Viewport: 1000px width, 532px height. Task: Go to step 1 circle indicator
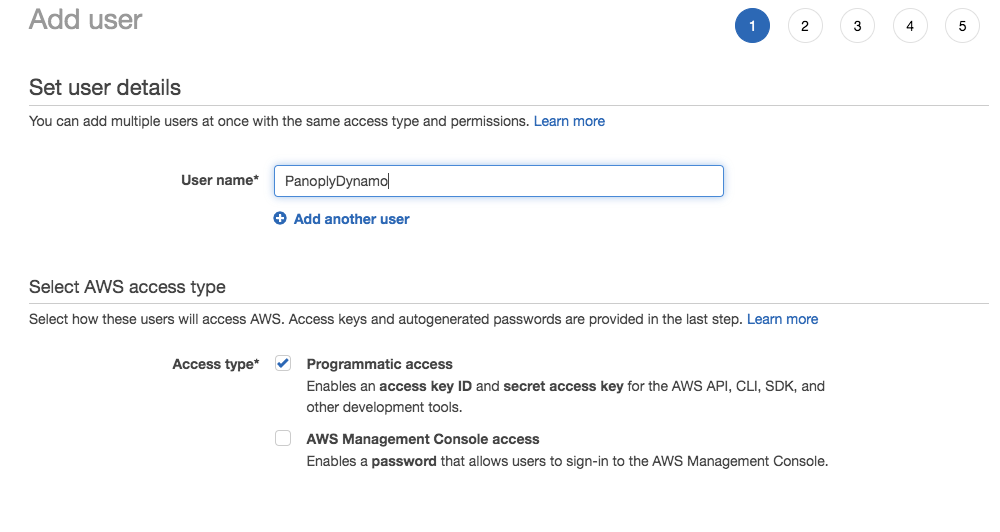(x=752, y=26)
